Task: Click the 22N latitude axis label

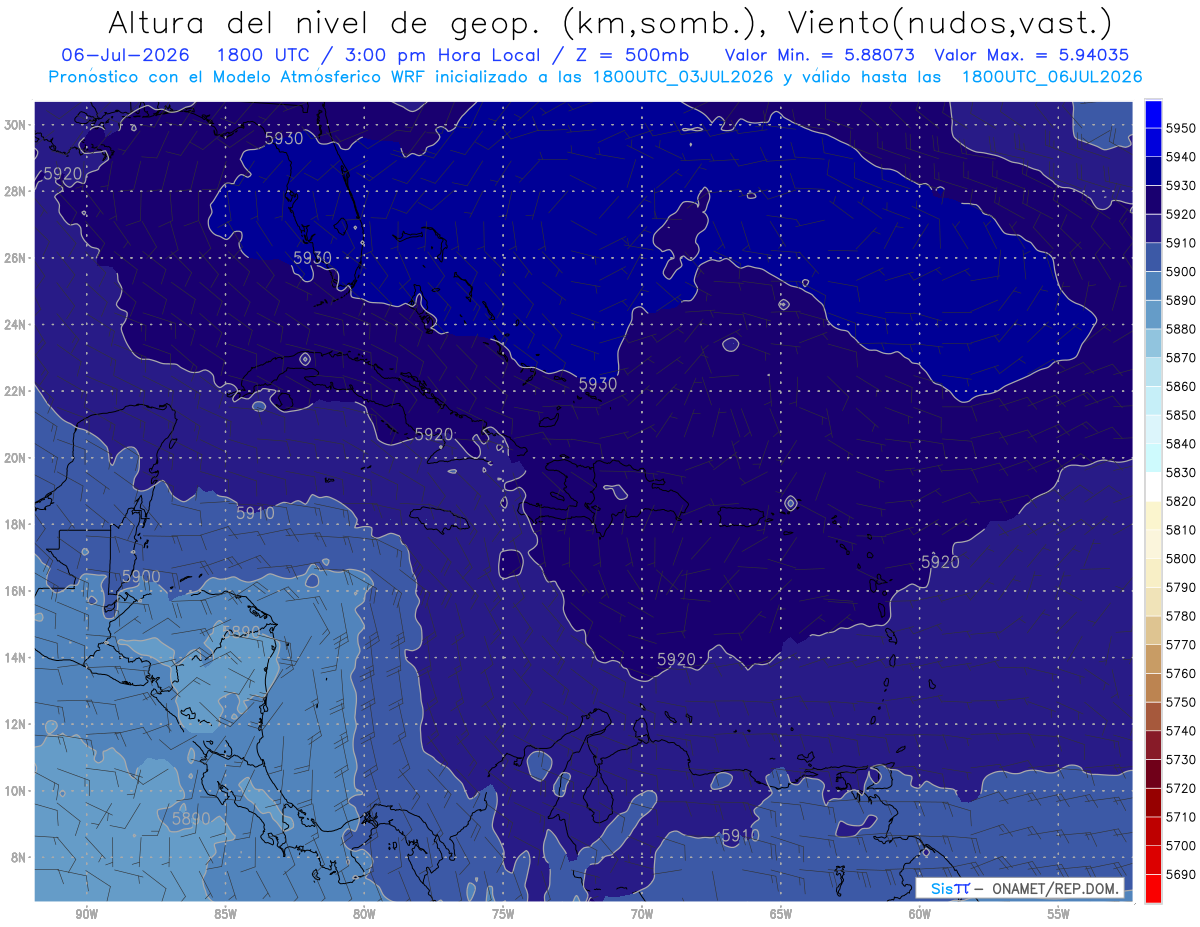Action: tap(15, 391)
